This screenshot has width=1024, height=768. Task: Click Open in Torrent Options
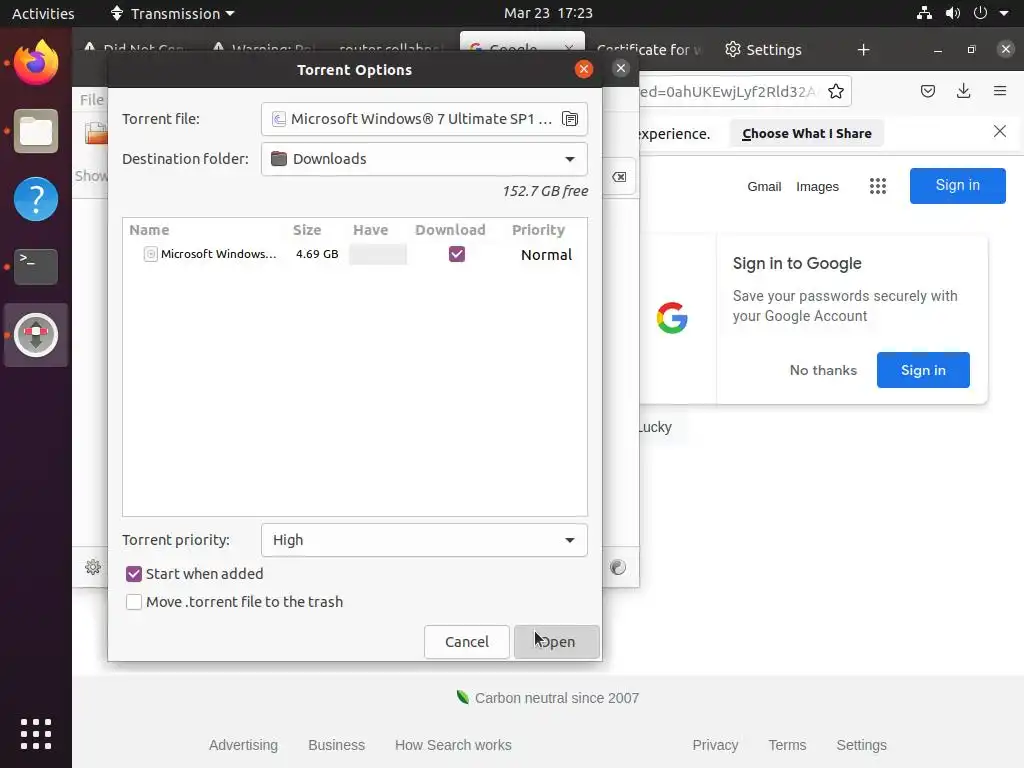pos(556,642)
